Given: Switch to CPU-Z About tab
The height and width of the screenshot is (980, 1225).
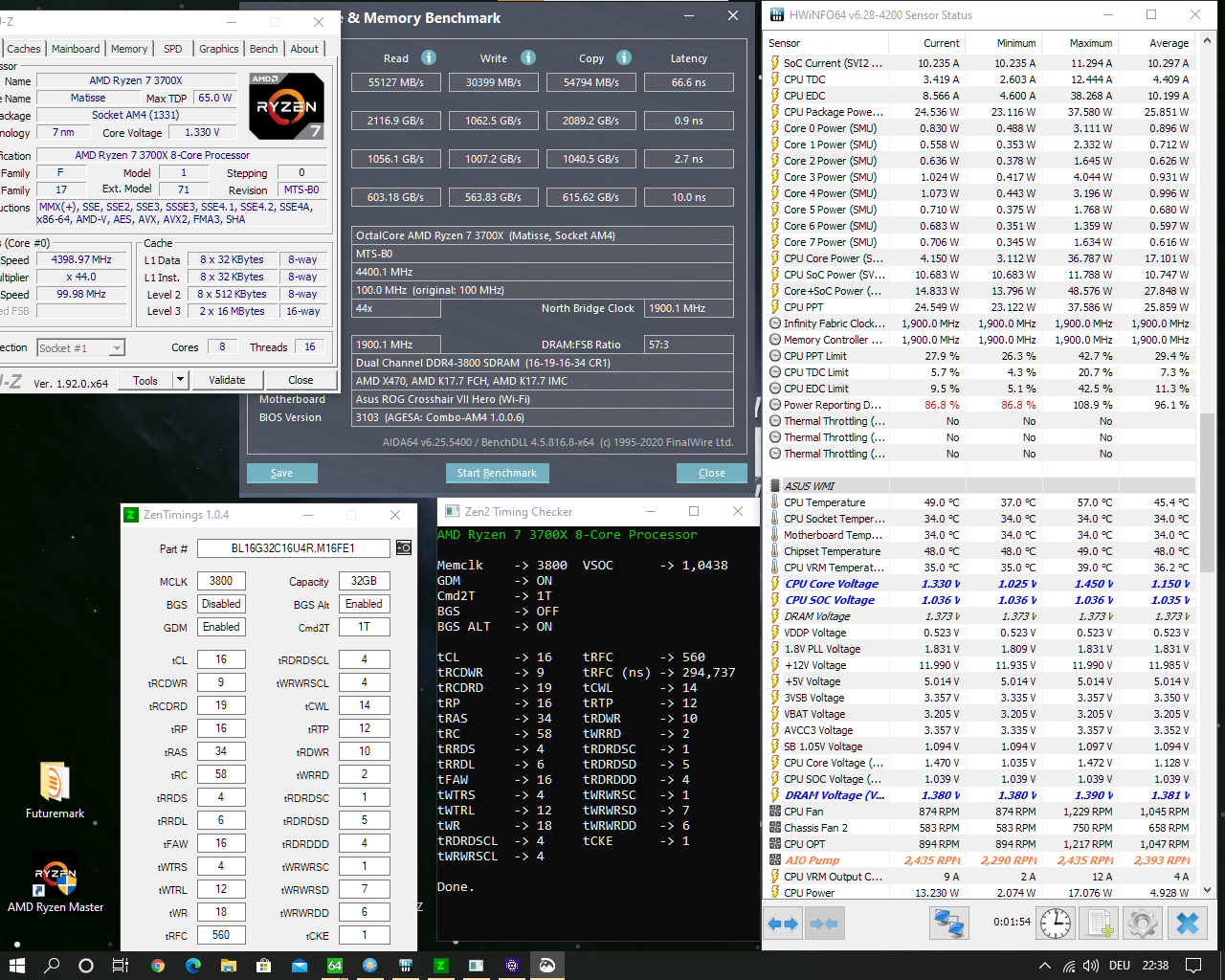Looking at the screenshot, I should 304,49.
